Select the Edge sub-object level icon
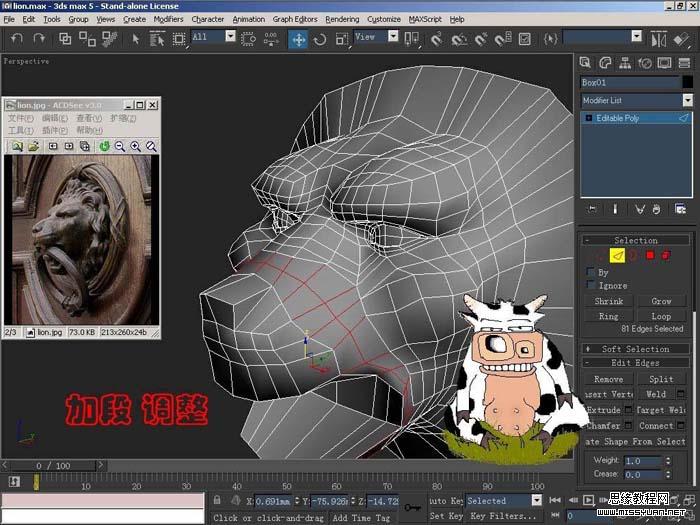The height and width of the screenshot is (525, 700). coord(617,255)
